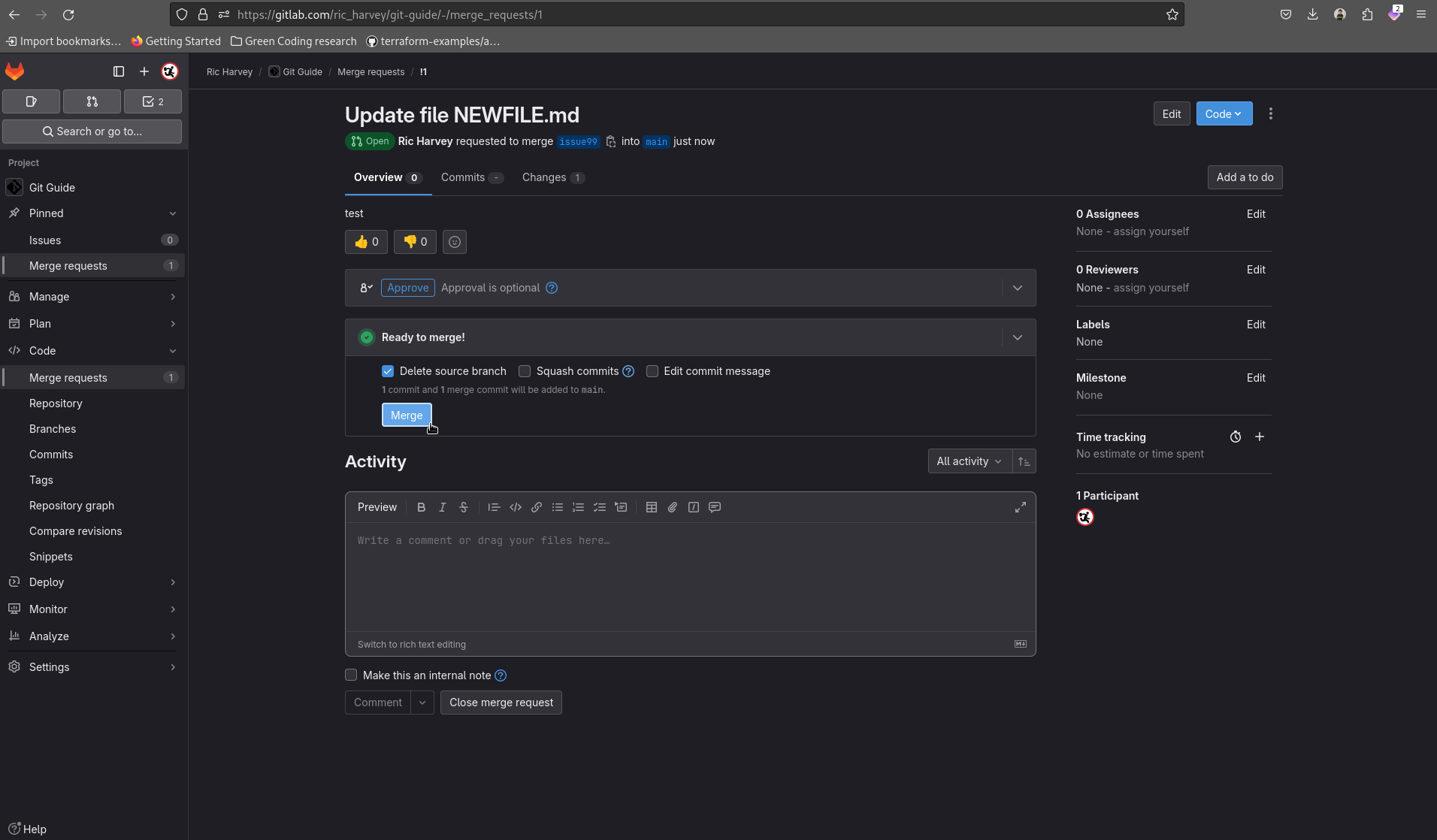Viewport: 1437px width, 840px height.
Task: Expand the Deploy sidebar section
Action: click(92, 582)
